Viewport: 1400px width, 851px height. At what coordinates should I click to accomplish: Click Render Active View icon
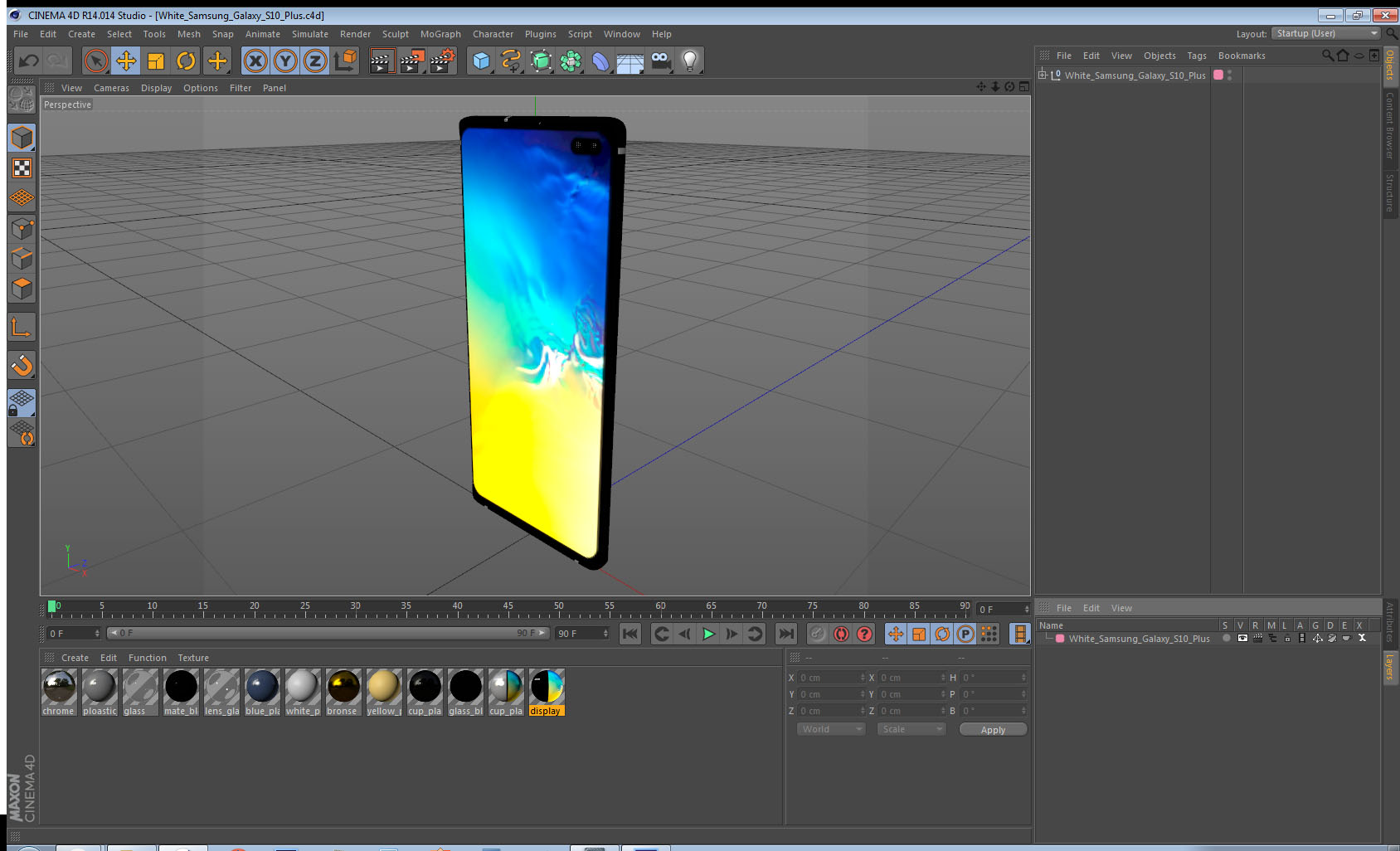[382, 61]
